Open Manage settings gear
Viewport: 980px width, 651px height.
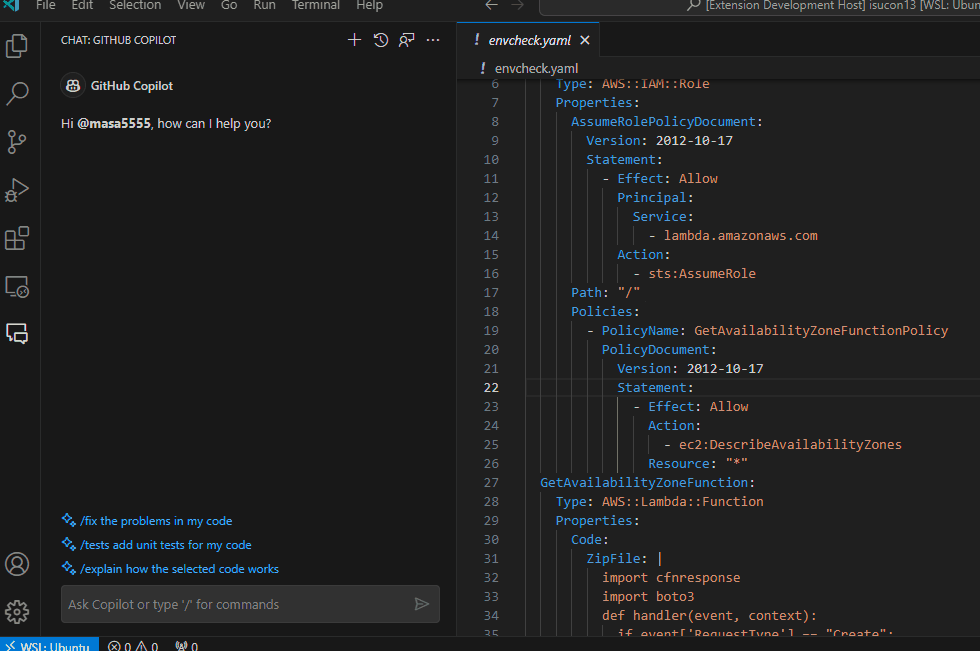17,611
